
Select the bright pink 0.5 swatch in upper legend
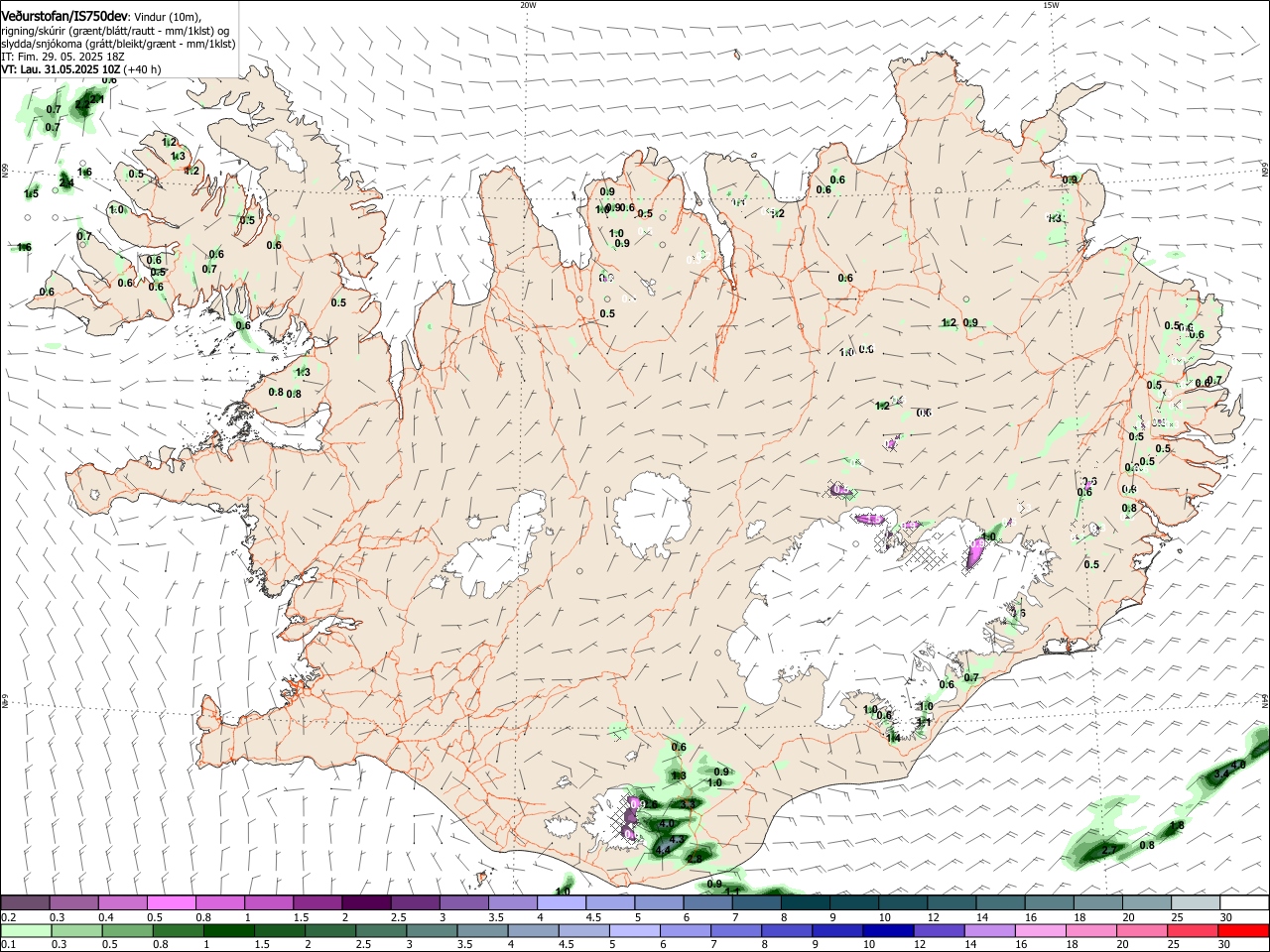(172, 902)
